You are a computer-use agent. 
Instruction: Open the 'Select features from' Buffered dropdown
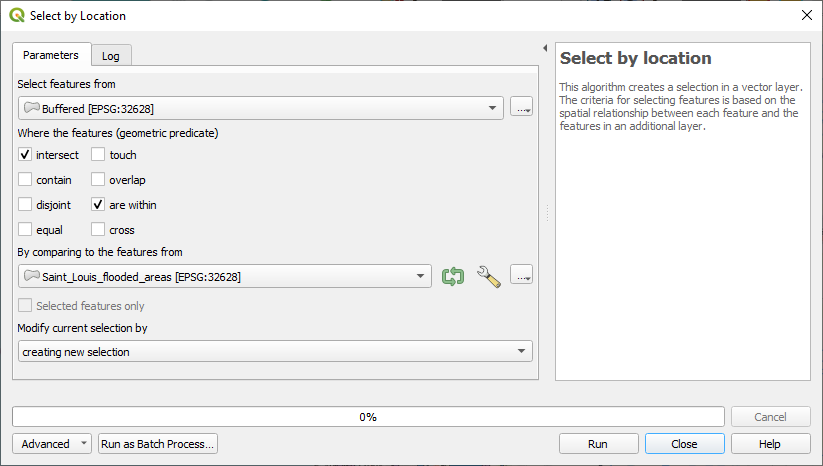[261, 108]
